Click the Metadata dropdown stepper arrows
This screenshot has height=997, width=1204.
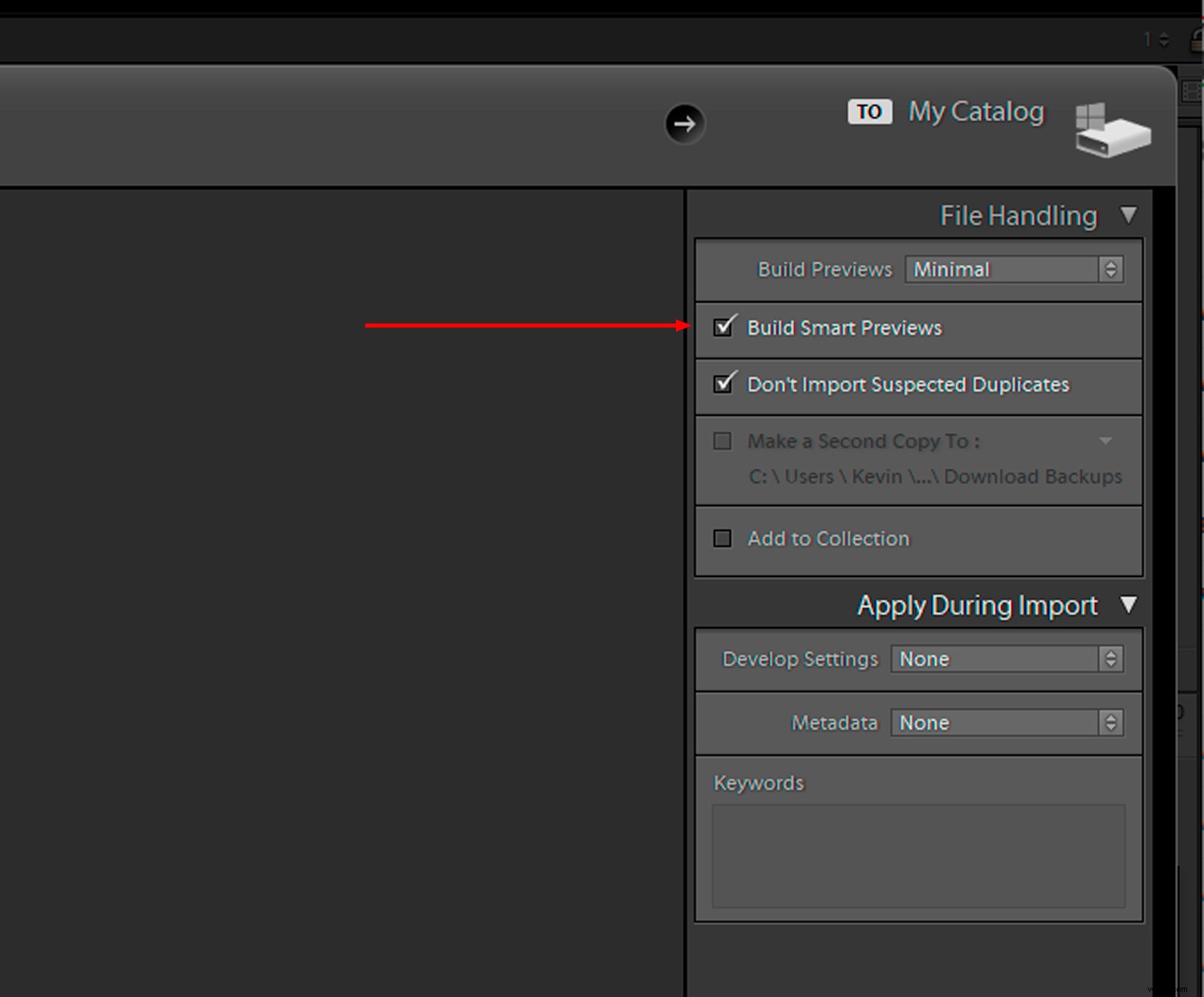coord(1111,722)
